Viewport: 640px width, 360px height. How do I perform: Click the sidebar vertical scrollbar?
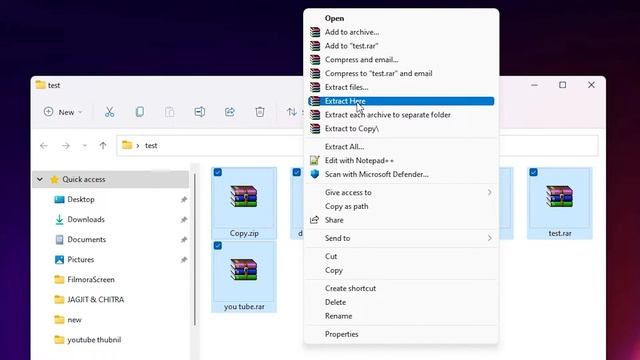(x=195, y=250)
